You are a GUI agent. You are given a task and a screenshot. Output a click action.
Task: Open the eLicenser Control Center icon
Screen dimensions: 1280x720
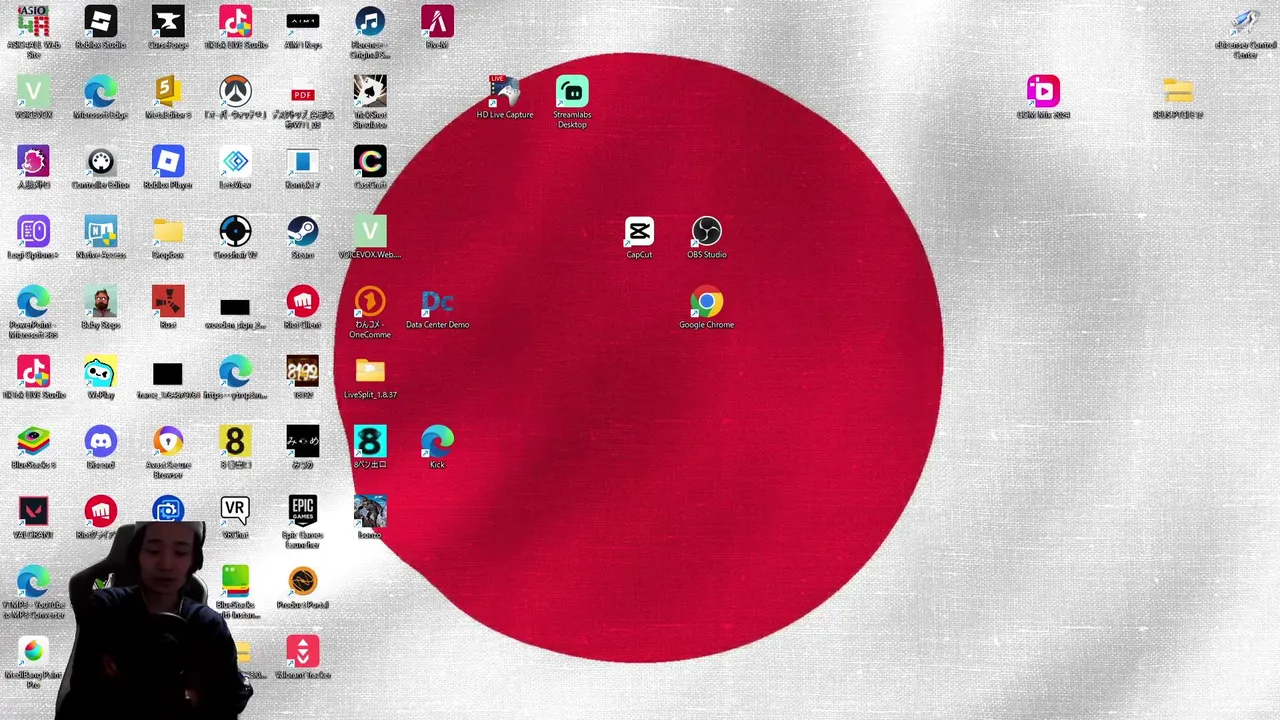pos(1245,22)
